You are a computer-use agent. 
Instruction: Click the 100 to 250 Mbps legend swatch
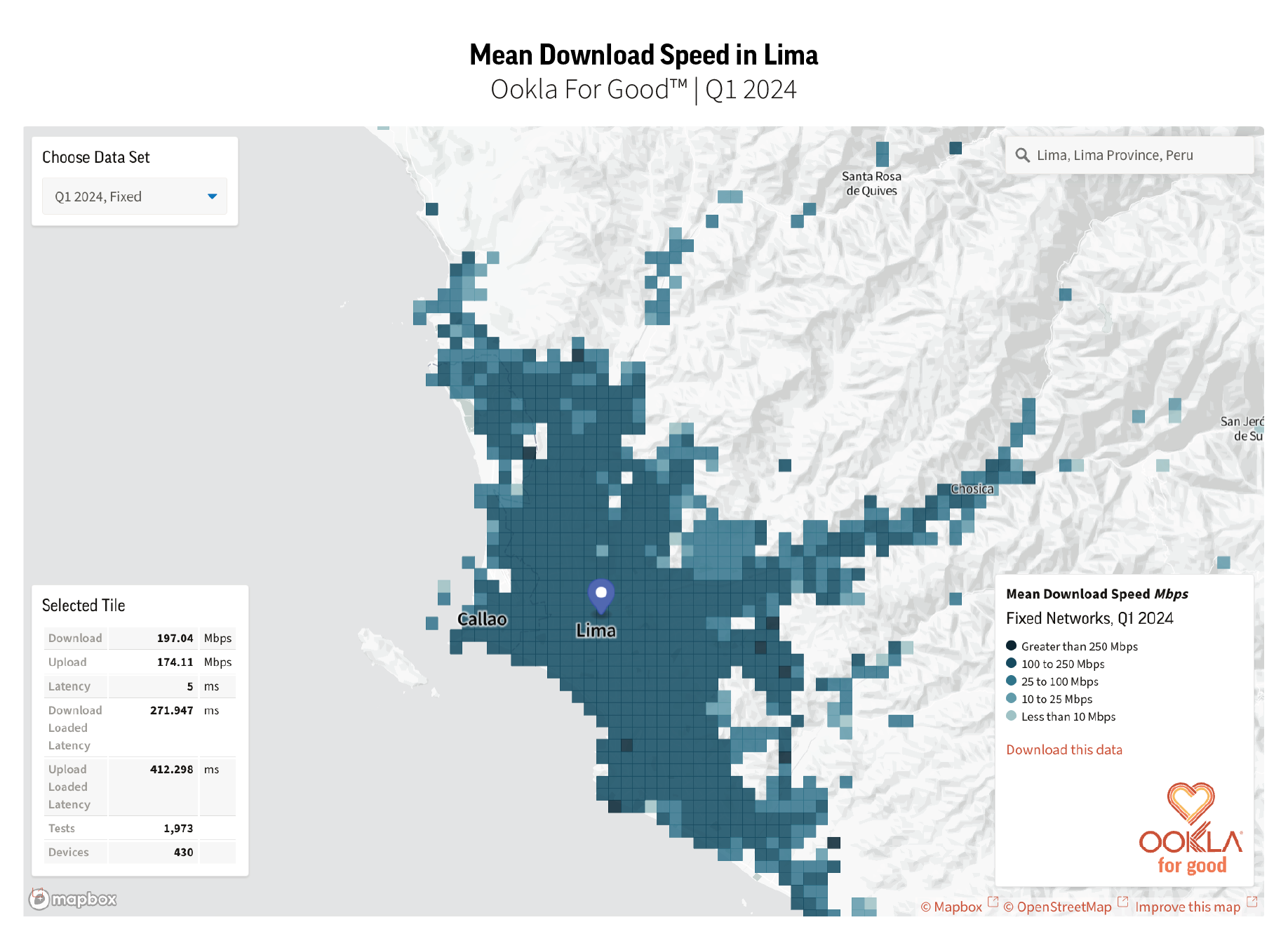1011,663
